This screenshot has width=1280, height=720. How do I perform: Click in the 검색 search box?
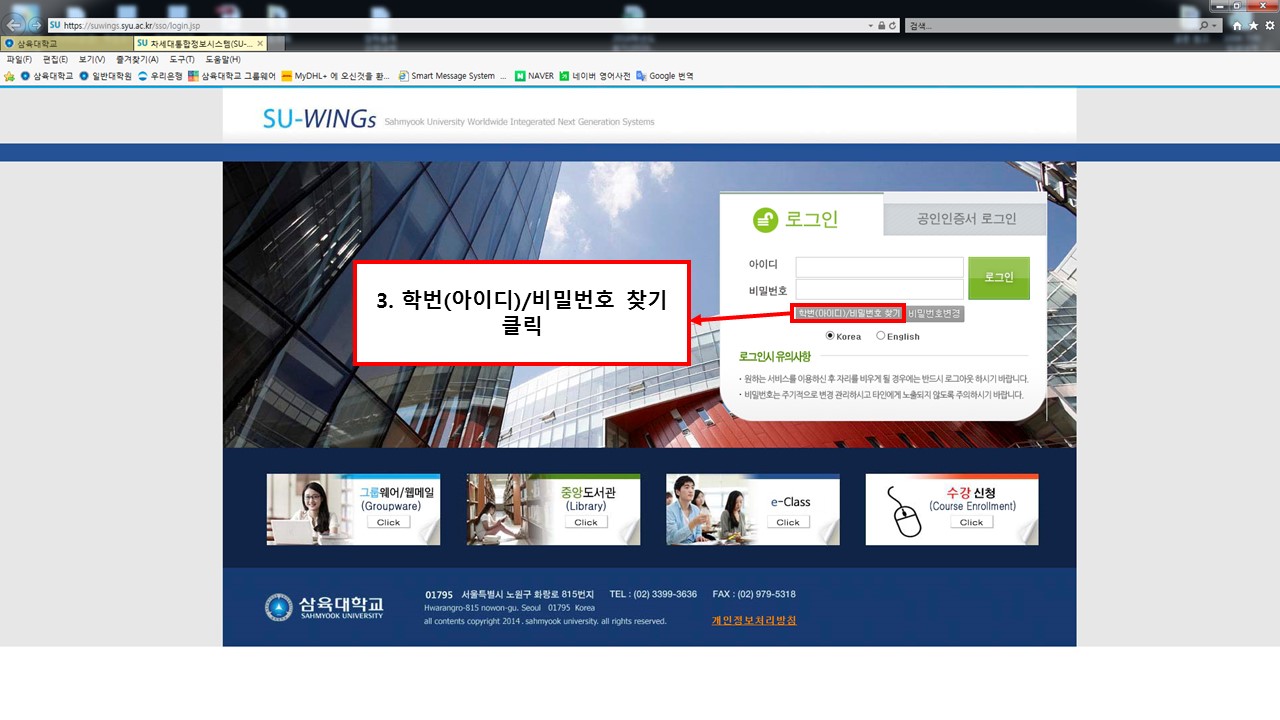pos(1050,26)
